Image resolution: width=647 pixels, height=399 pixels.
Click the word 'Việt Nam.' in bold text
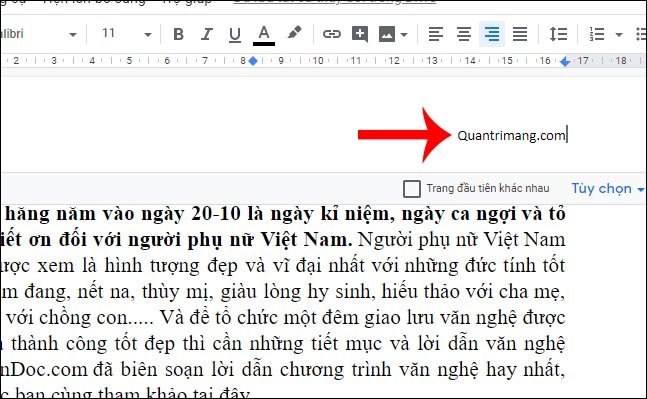pos(307,239)
